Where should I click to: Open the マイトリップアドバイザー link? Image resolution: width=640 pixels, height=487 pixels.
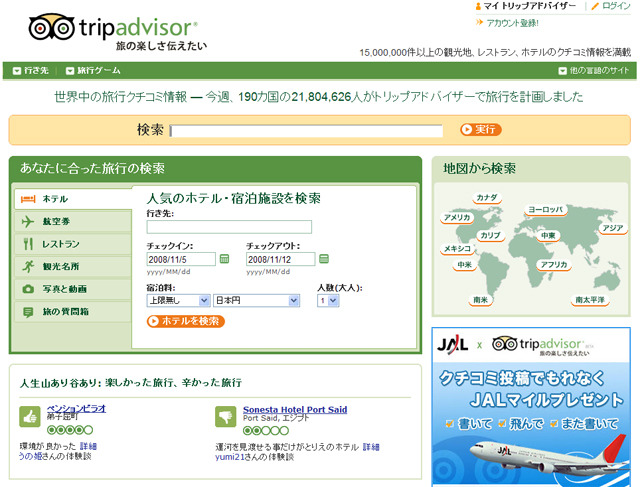(x=530, y=6)
